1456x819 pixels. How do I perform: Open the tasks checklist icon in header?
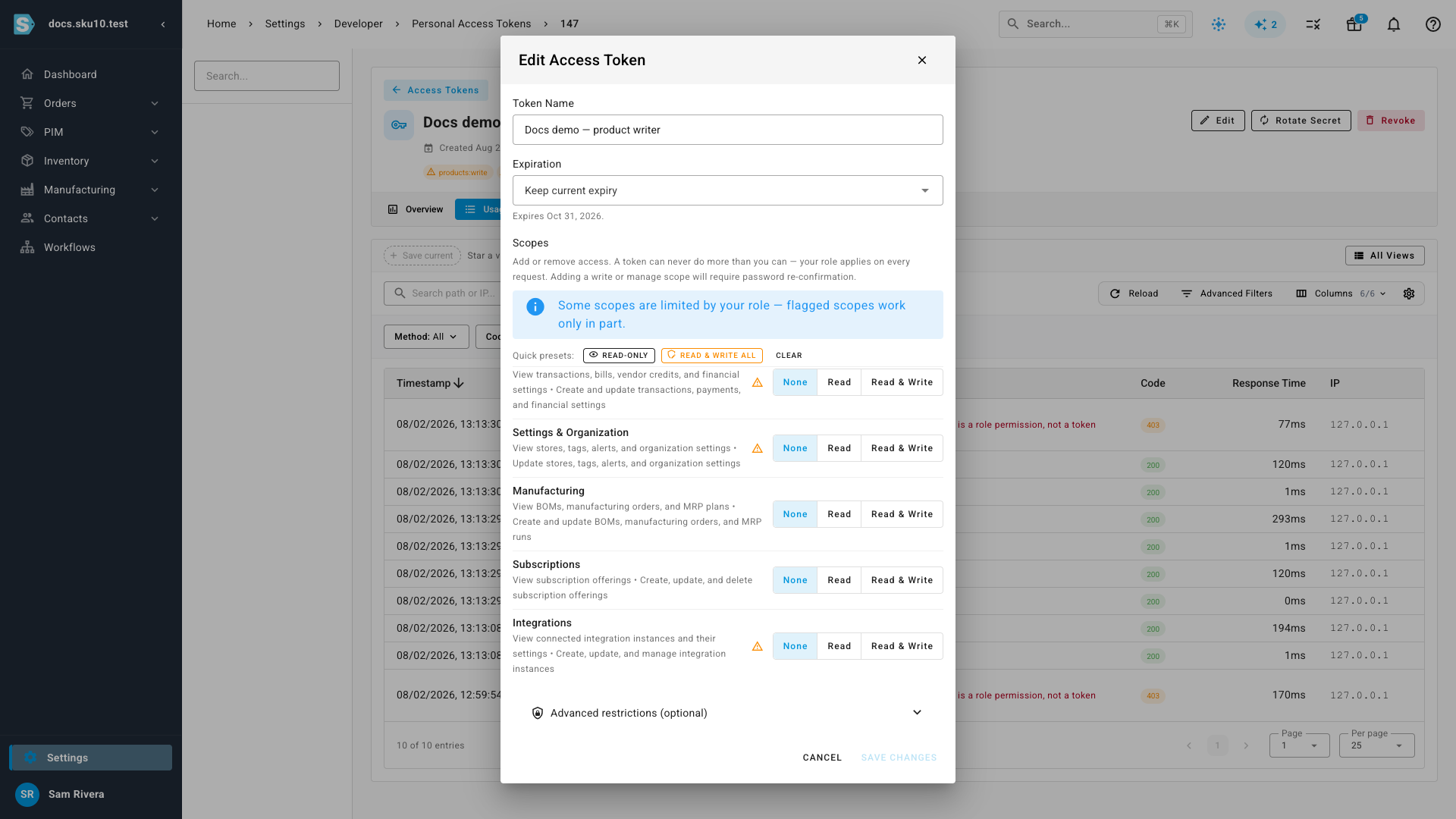[1313, 24]
